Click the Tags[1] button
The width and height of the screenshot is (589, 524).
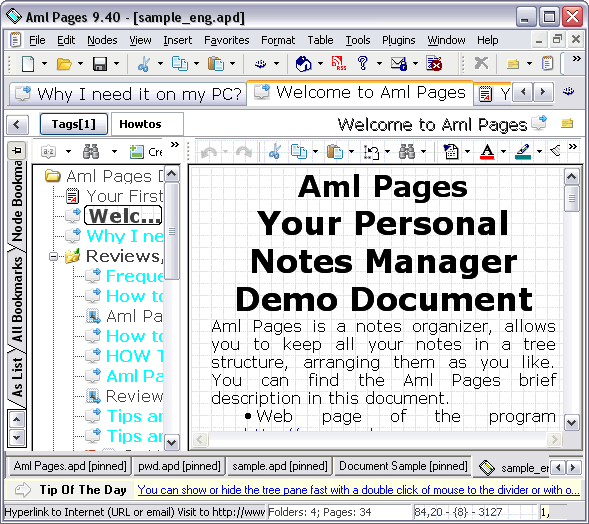click(74, 124)
